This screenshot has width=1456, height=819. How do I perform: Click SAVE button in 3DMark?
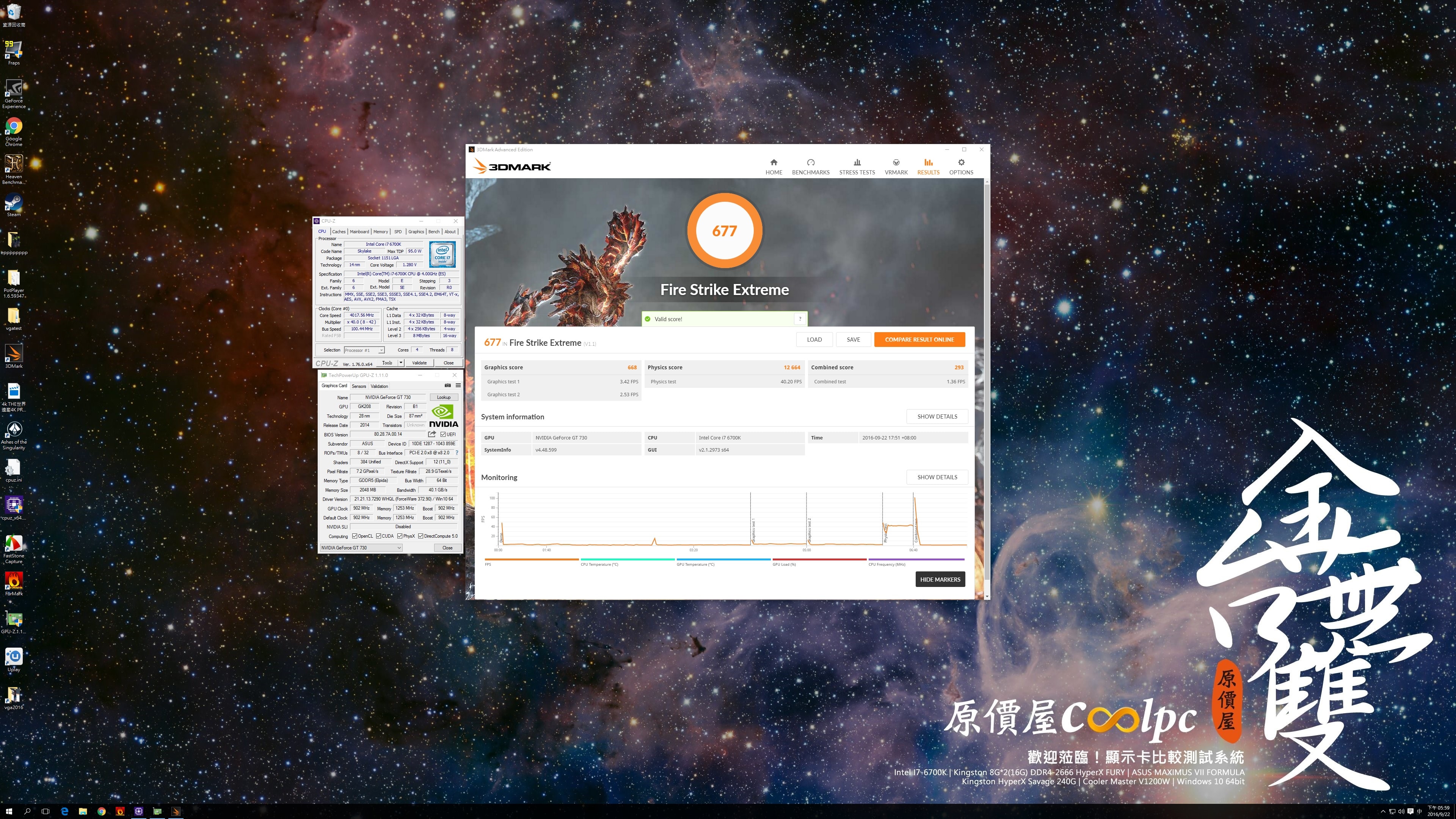853,339
